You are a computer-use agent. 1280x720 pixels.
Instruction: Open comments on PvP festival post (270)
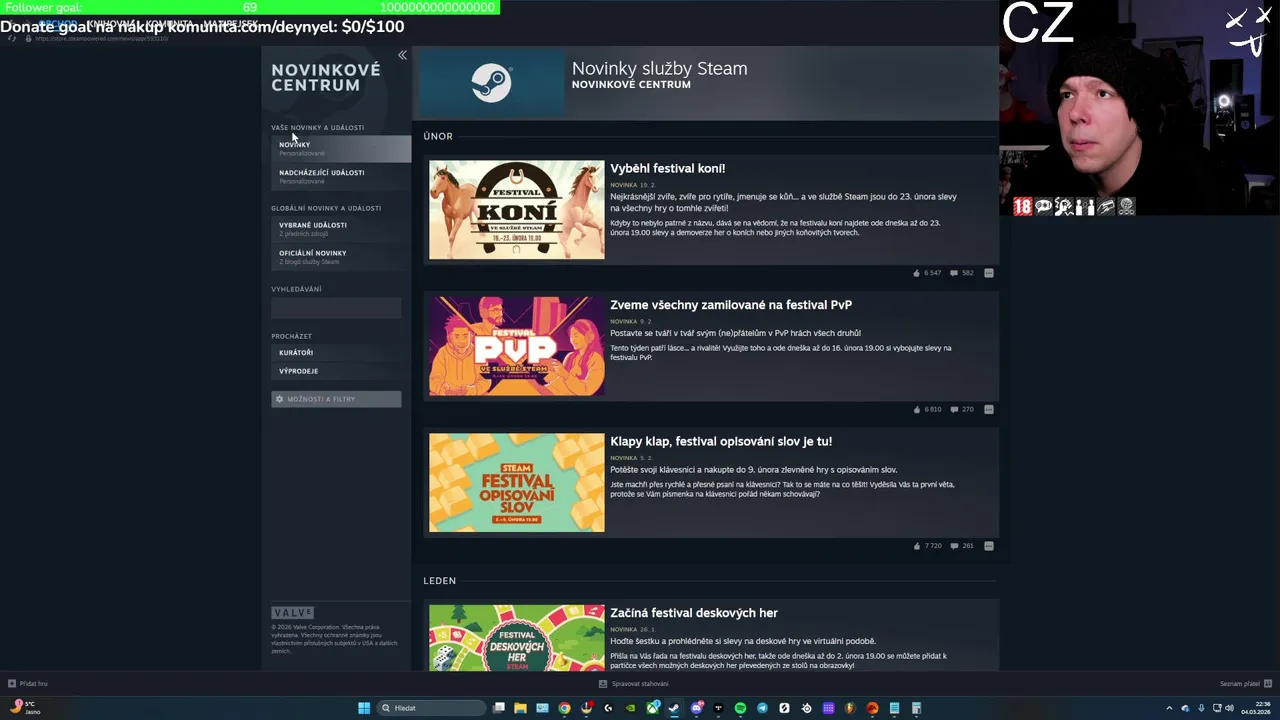(x=961, y=409)
